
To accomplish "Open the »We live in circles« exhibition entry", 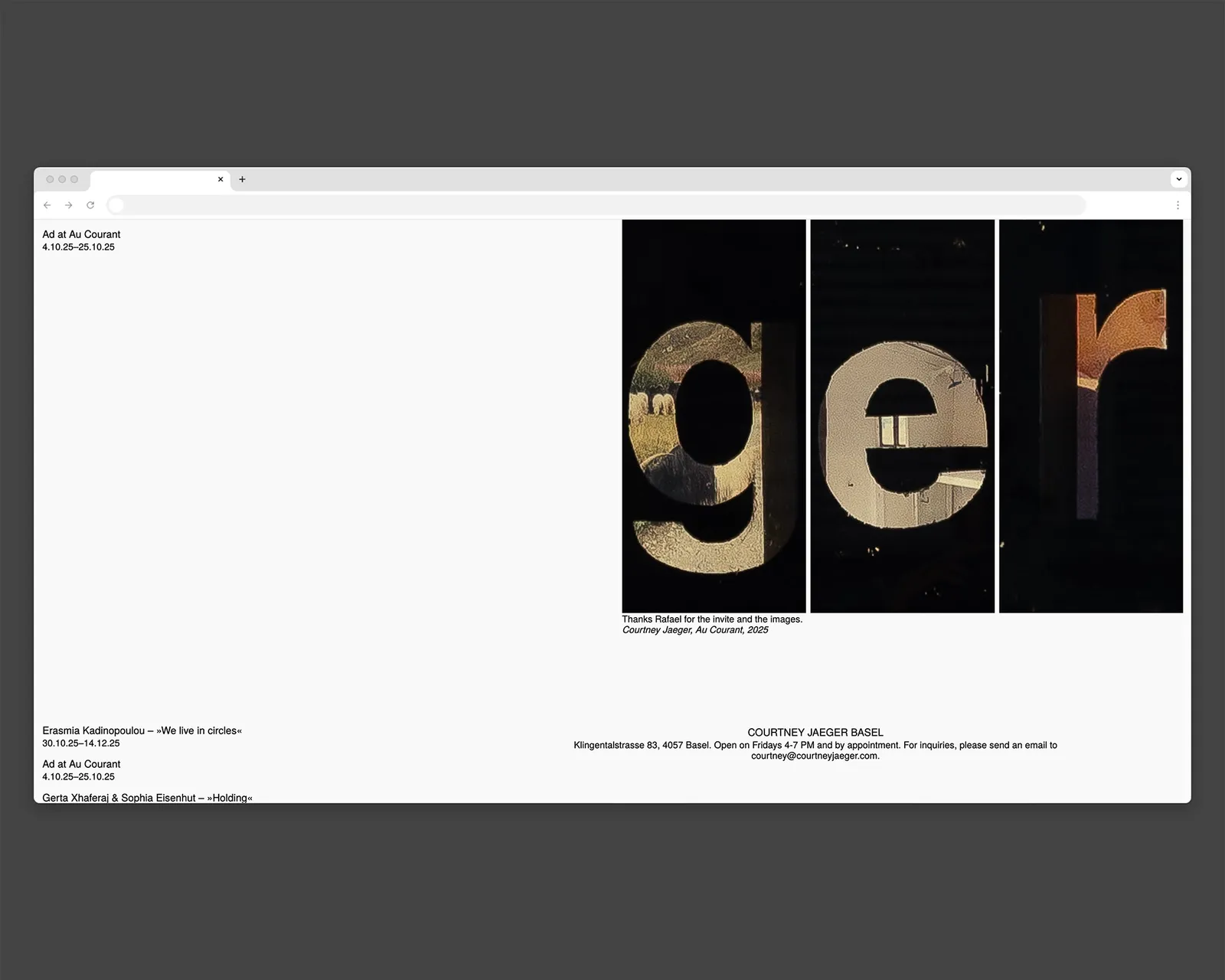I will [142, 730].
